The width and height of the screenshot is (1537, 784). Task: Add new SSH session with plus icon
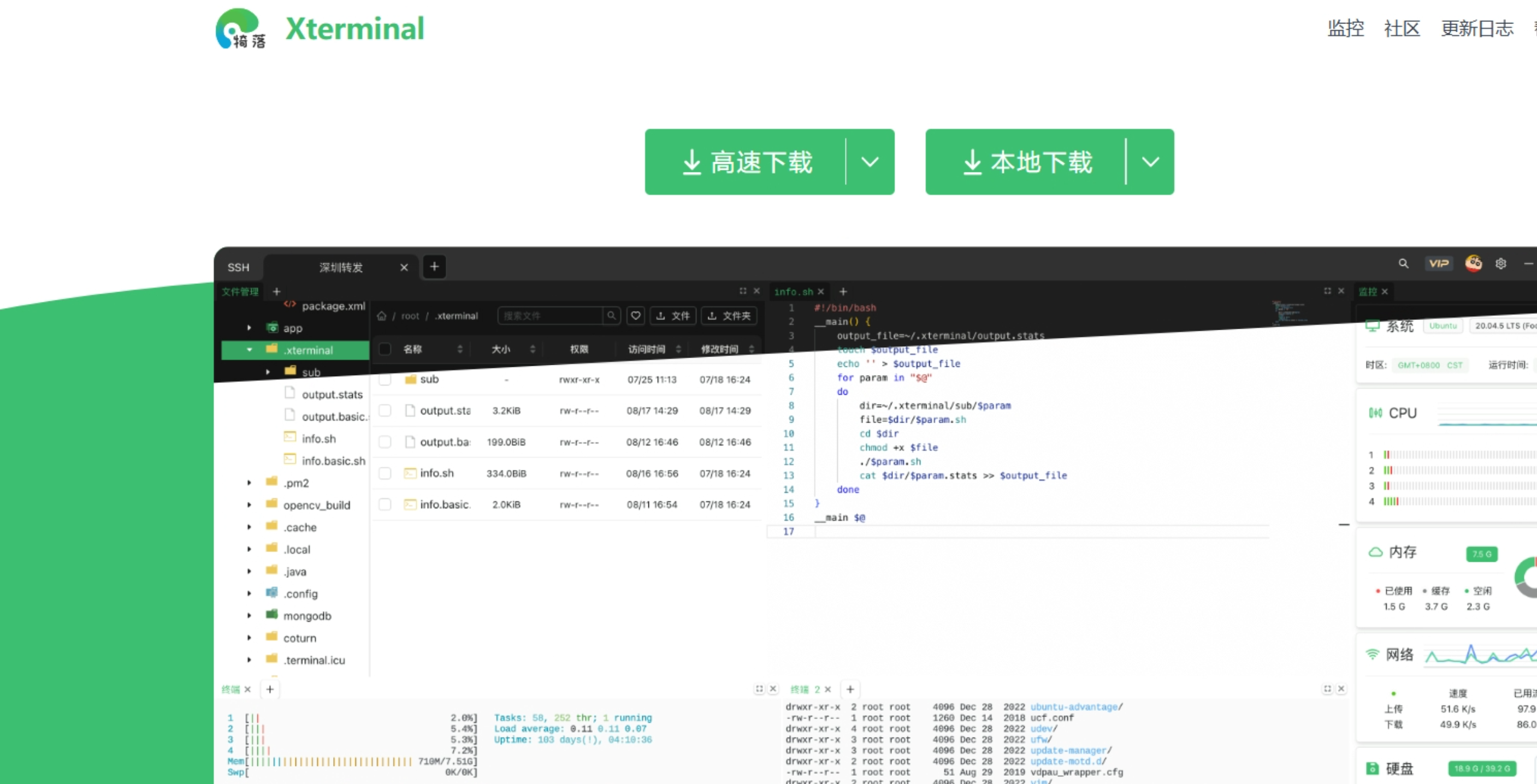[x=434, y=266]
